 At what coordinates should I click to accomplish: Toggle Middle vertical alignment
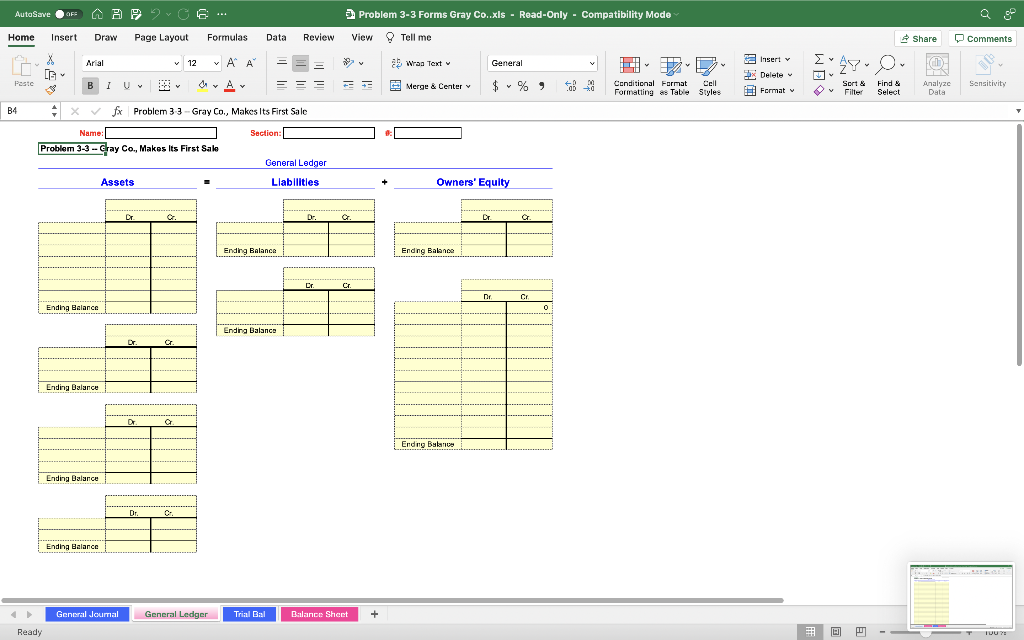[300, 63]
